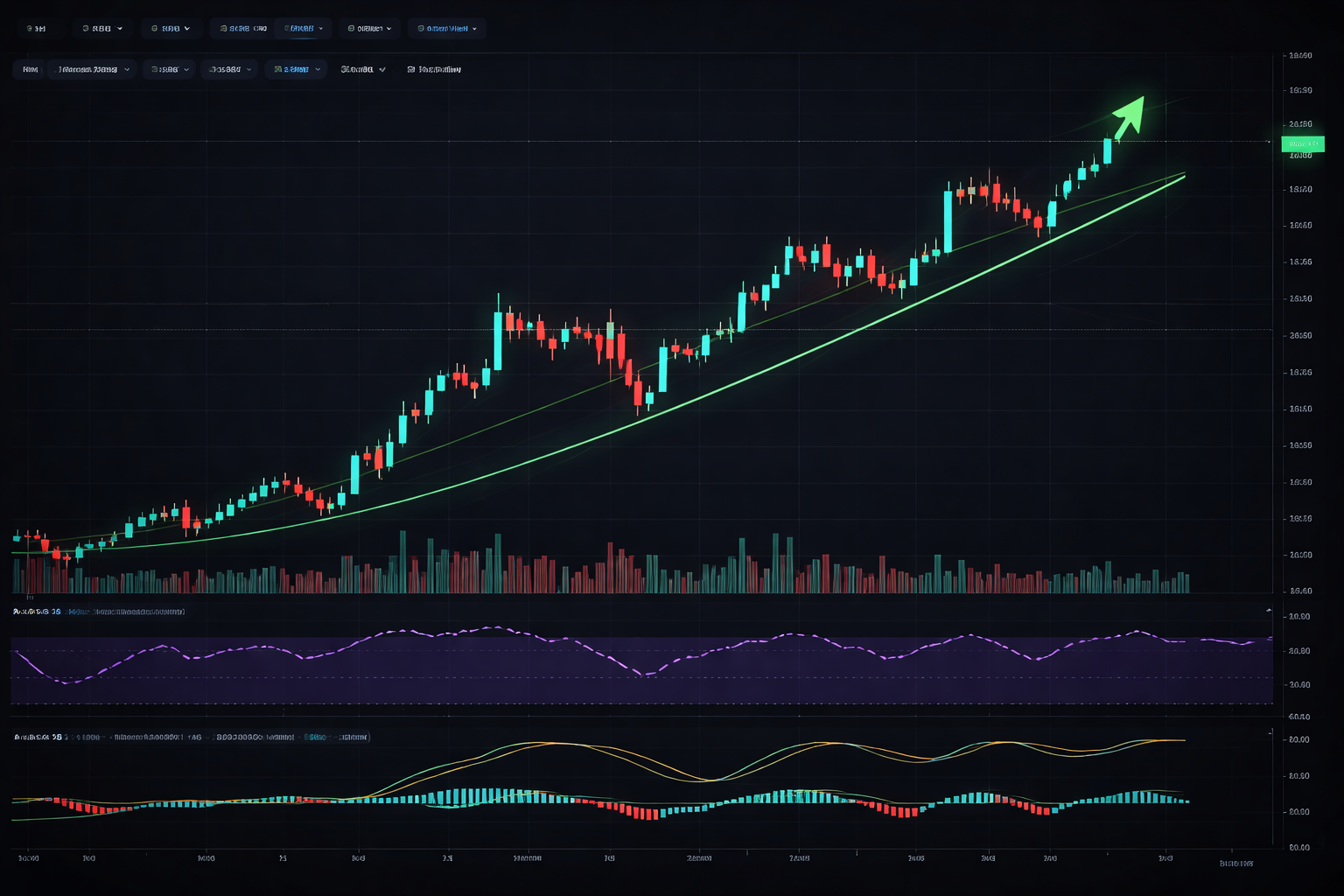The width and height of the screenshot is (1344, 896).
Task: Click the settings icon in the fourth toolbar group
Action: 223,28
